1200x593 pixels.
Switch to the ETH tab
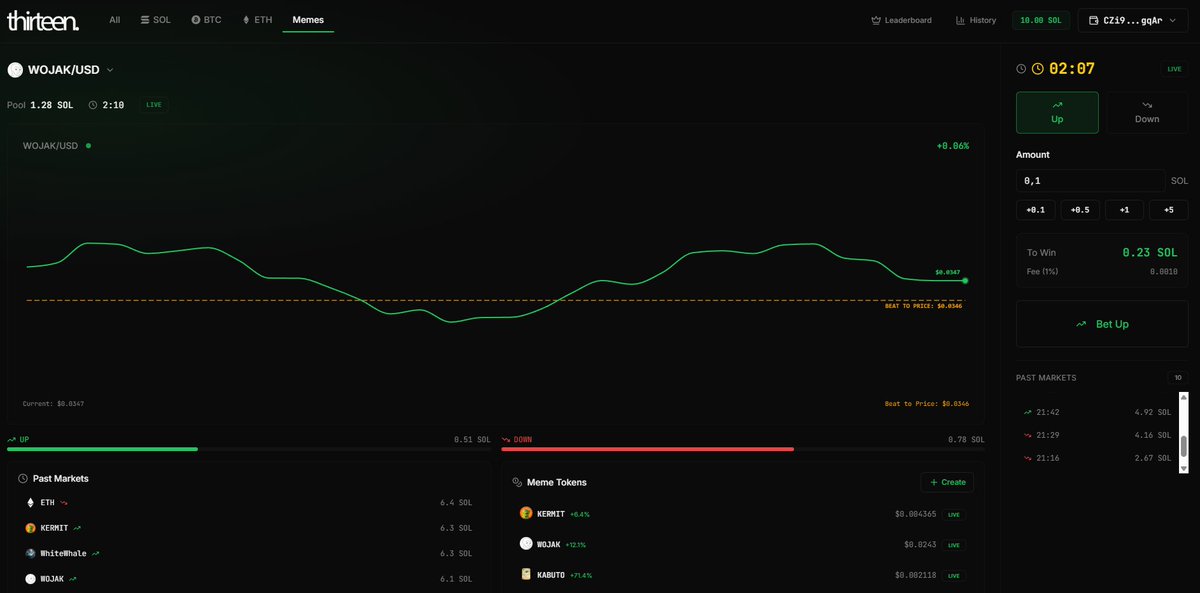257,20
